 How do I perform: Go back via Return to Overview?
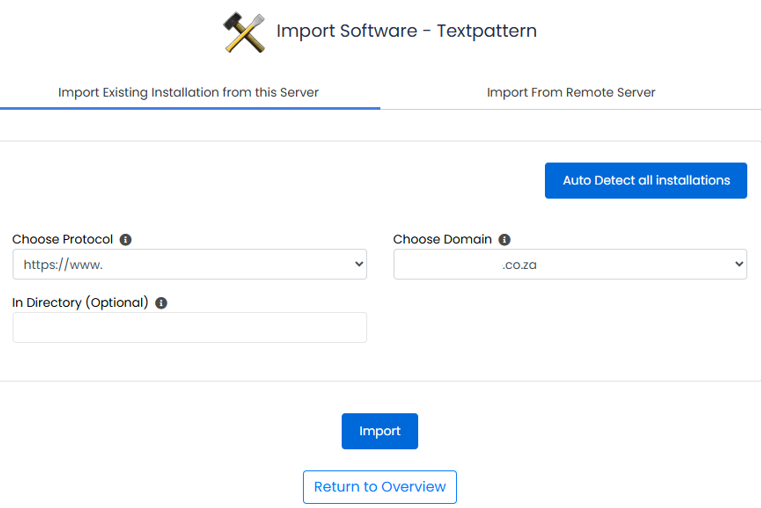(x=380, y=487)
